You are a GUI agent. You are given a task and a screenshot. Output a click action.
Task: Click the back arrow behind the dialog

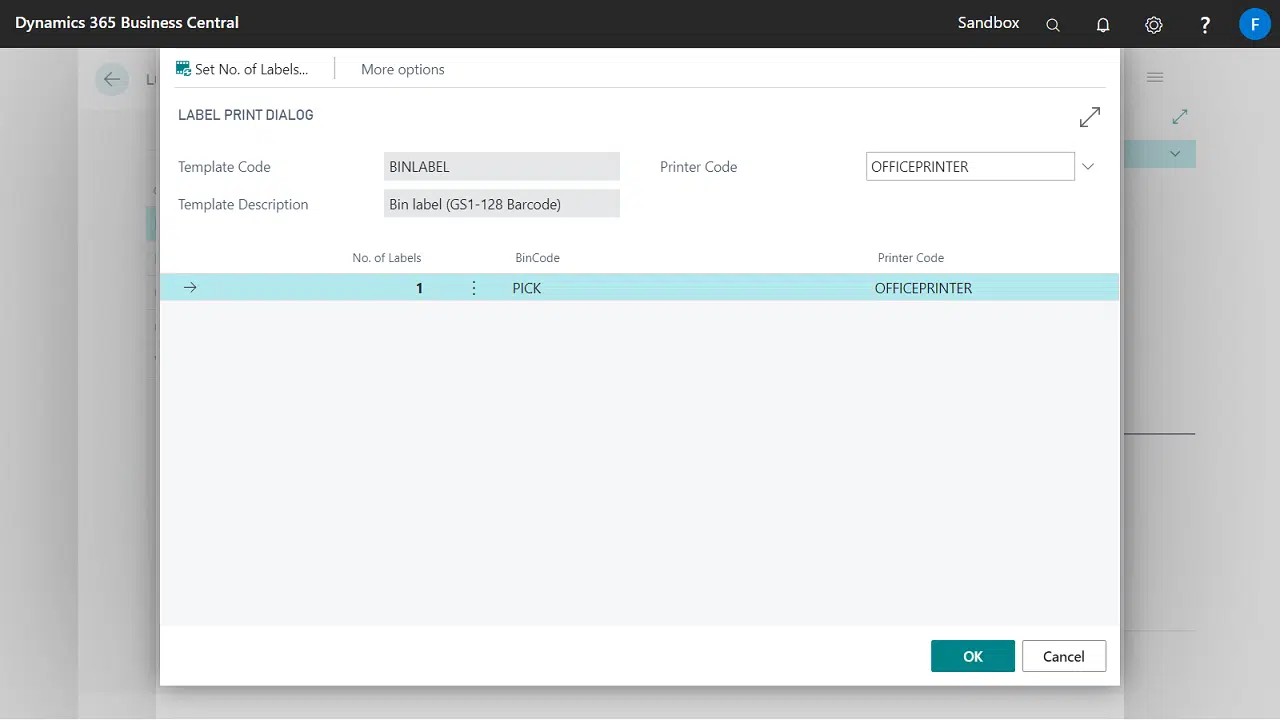pyautogui.click(x=112, y=80)
